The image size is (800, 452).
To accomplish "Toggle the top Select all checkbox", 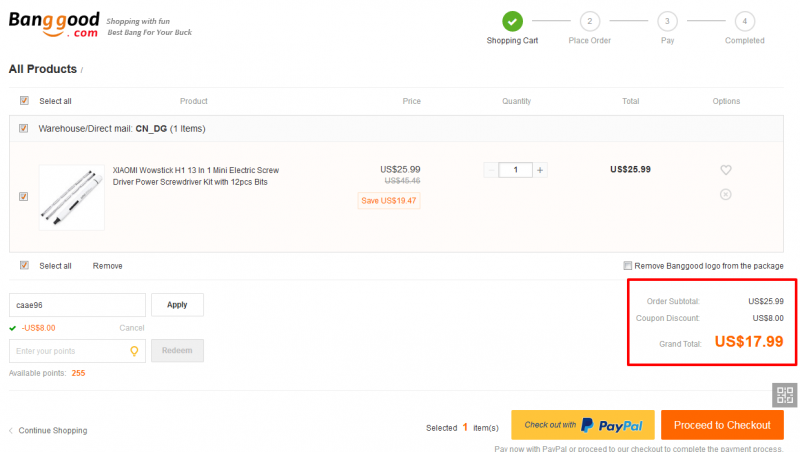I will point(24,101).
